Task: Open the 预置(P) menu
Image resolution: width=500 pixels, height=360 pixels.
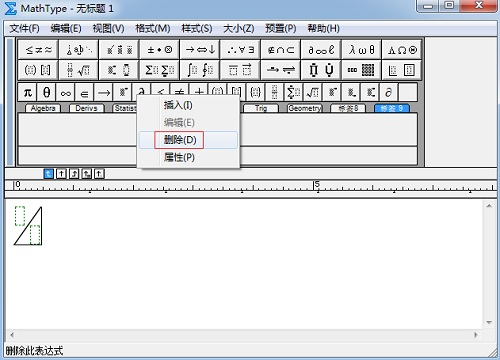Action: 280,29
